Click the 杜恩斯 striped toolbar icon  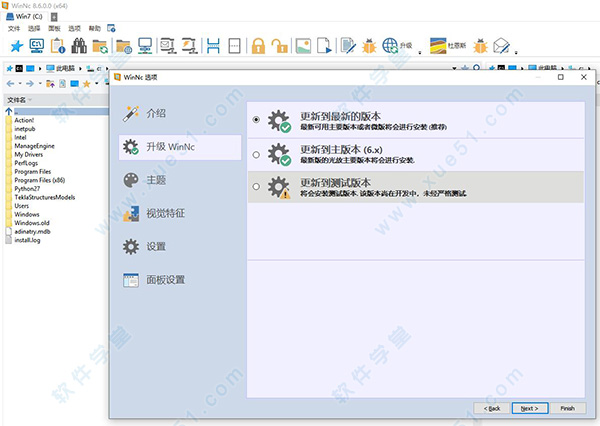click(x=448, y=46)
